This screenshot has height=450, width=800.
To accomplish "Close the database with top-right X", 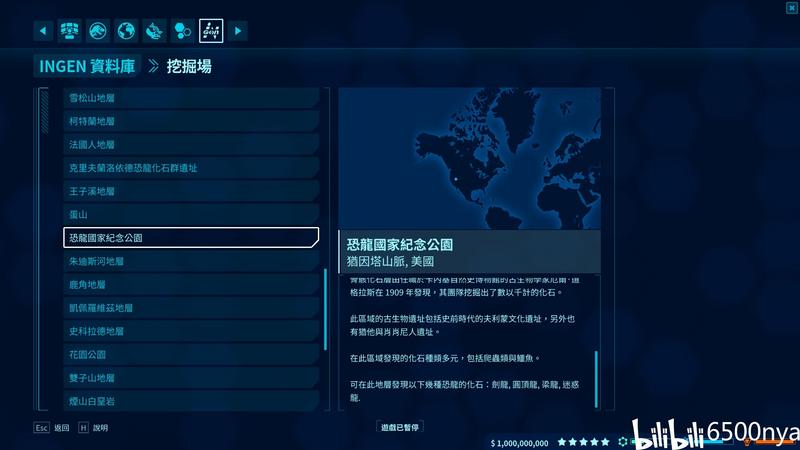I will click(x=792, y=8).
